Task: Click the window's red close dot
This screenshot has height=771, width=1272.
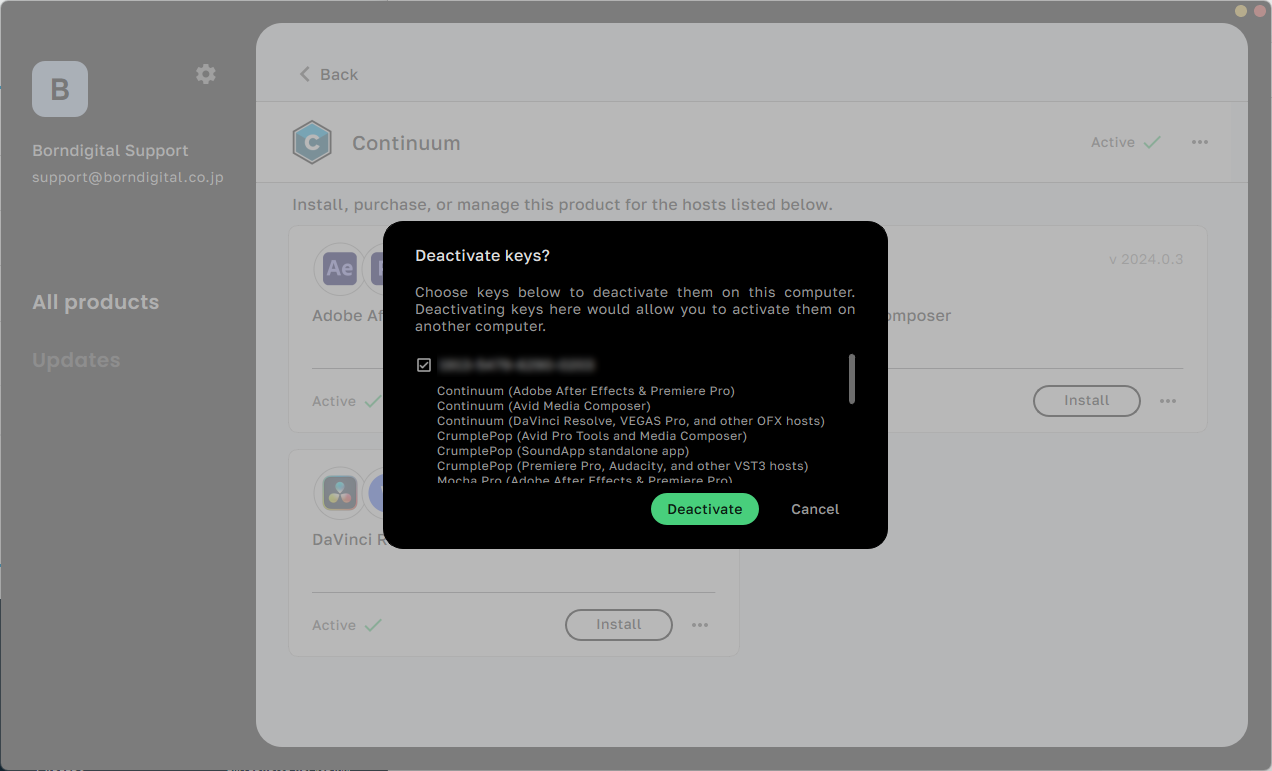Action: 1259,10
